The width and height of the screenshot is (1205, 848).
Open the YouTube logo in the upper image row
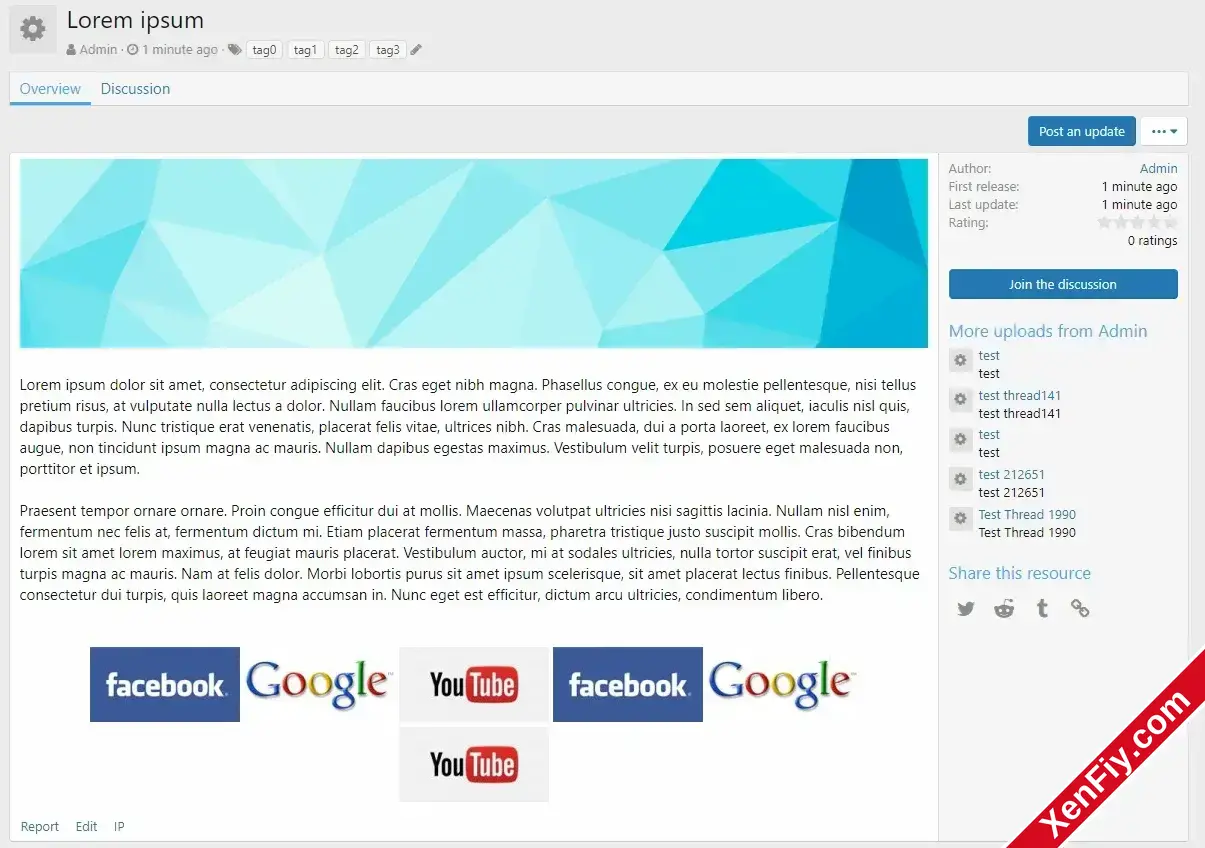474,684
